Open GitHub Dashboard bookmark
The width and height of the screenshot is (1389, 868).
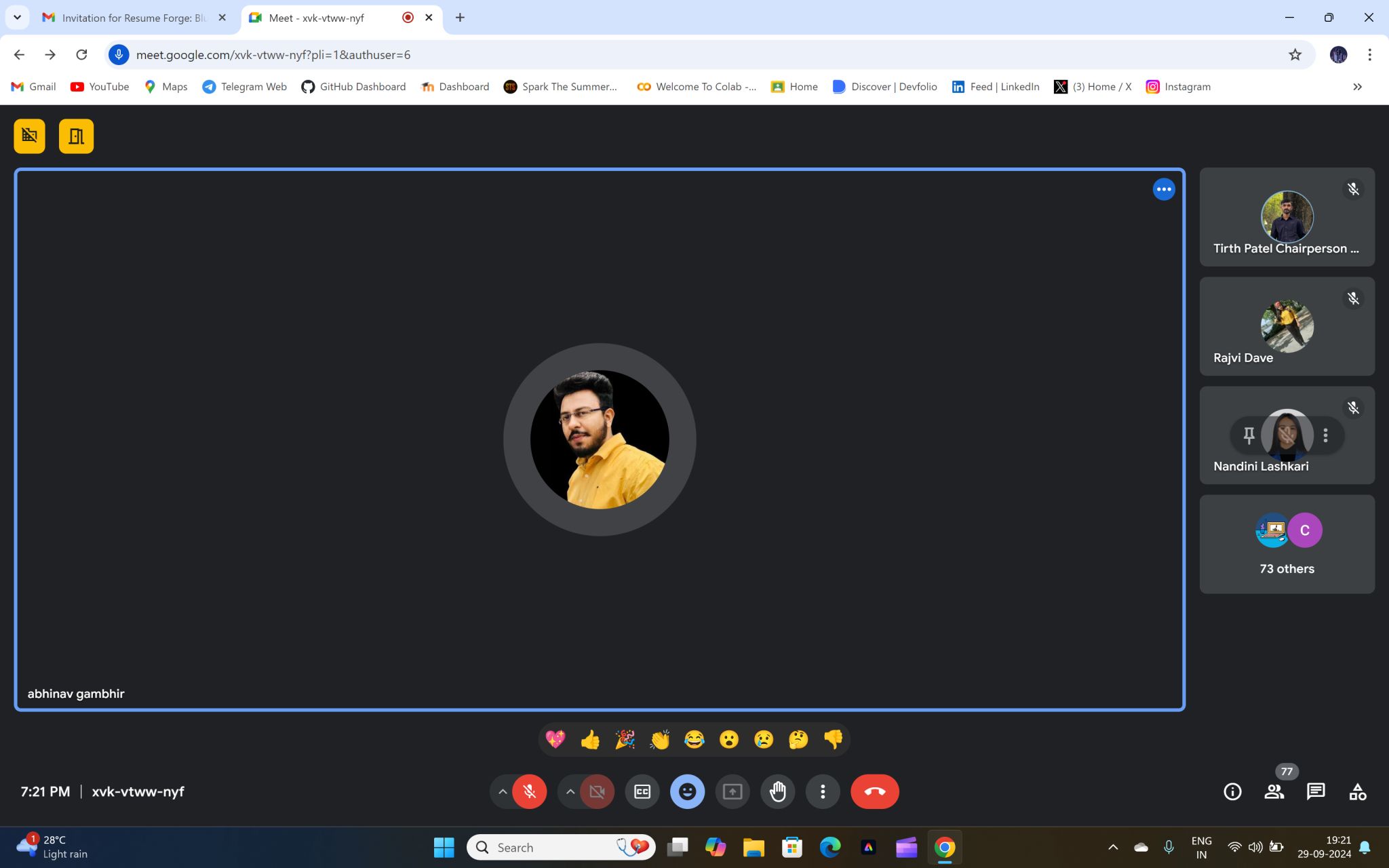pos(353,87)
